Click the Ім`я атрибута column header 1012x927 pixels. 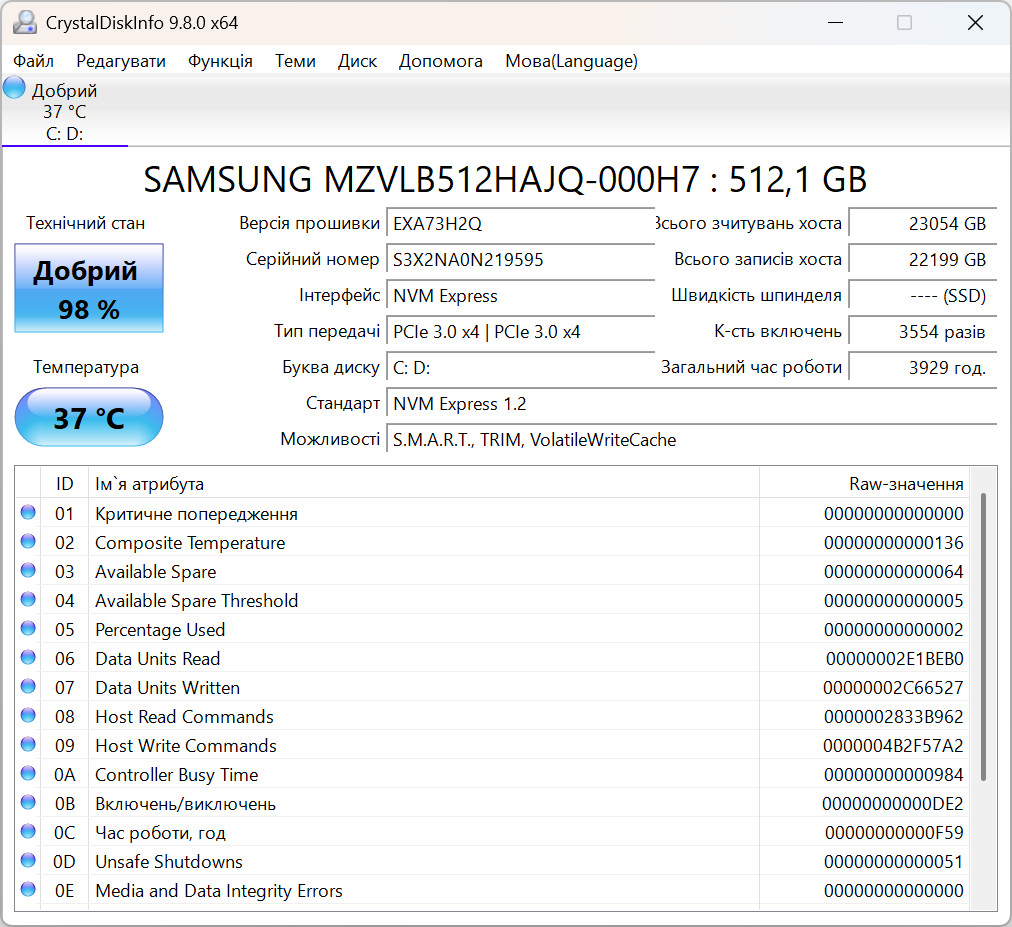click(x=423, y=484)
